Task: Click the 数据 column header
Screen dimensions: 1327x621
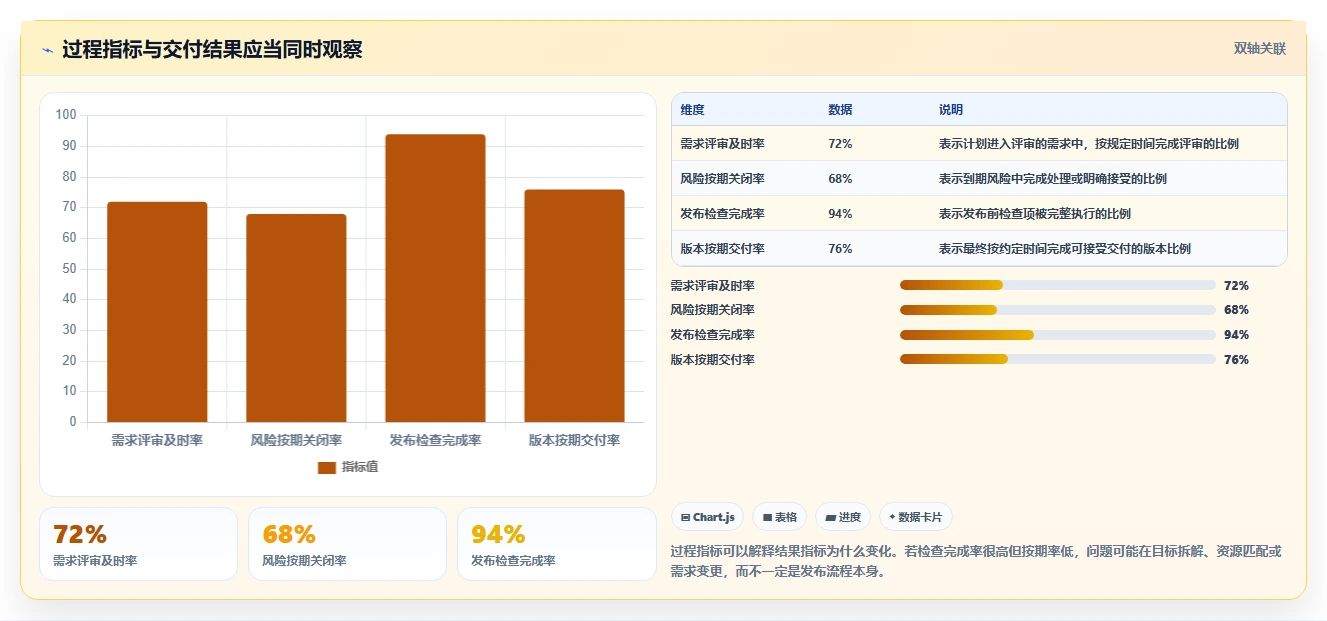Action: [840, 110]
